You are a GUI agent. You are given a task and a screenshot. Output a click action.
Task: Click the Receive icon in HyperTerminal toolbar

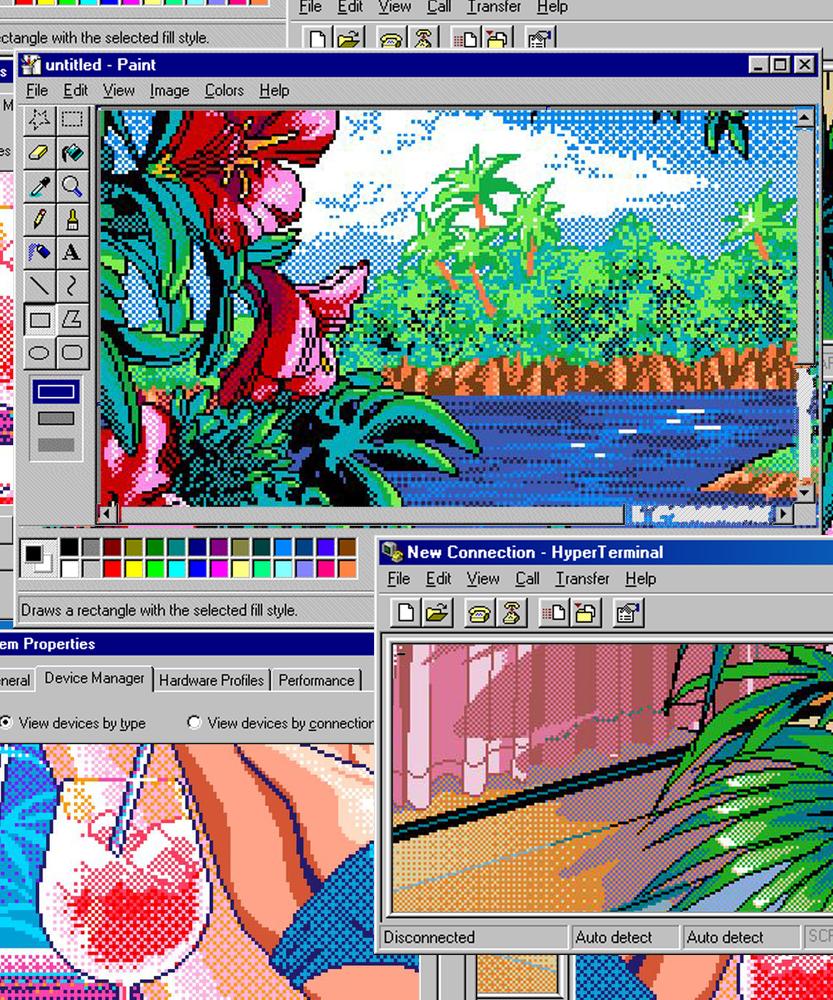coord(584,613)
